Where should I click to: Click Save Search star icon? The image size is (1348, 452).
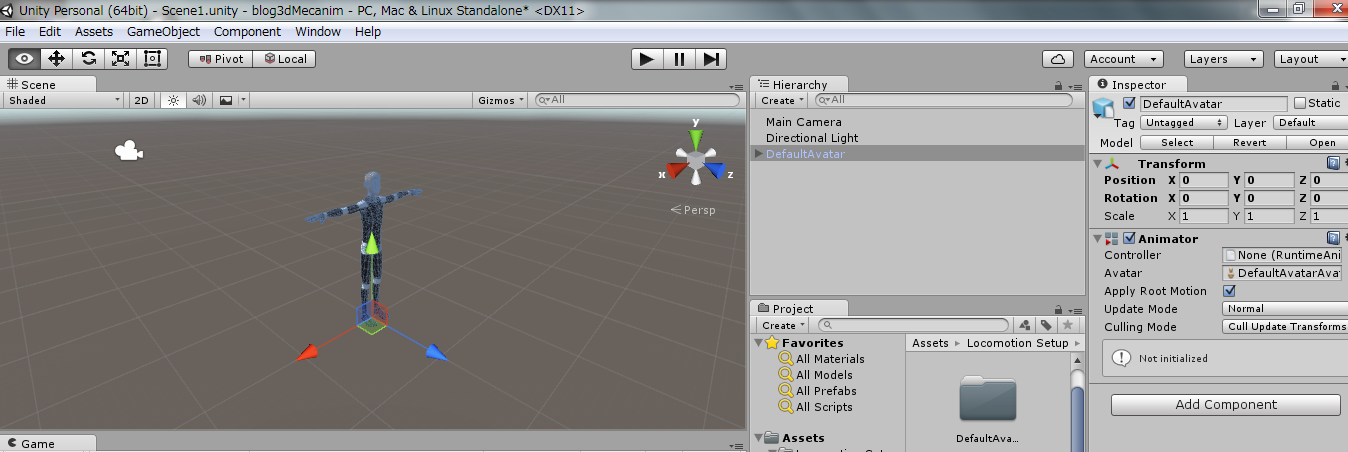coord(1068,325)
